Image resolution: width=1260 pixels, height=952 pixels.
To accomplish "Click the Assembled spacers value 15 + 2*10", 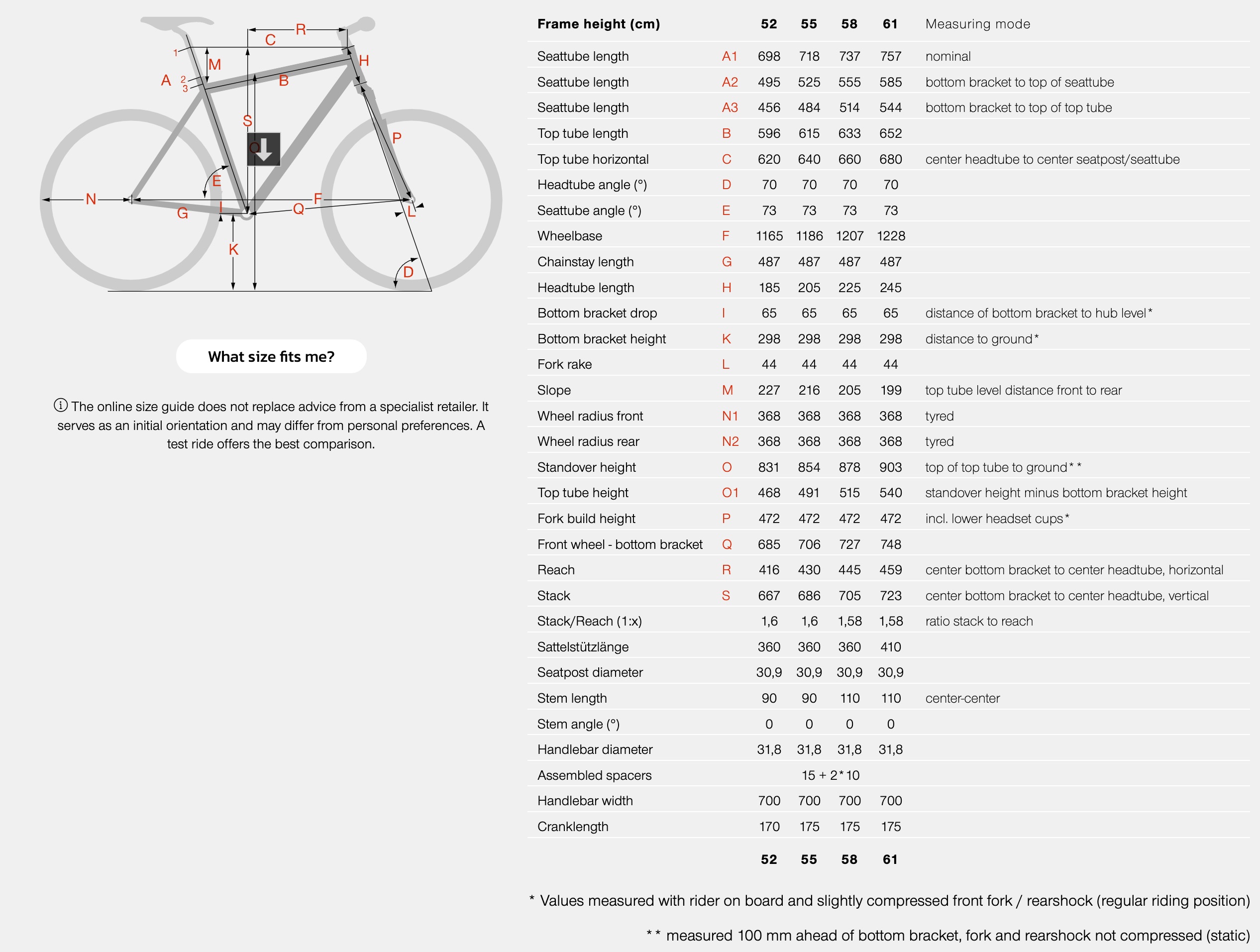I will (831, 775).
